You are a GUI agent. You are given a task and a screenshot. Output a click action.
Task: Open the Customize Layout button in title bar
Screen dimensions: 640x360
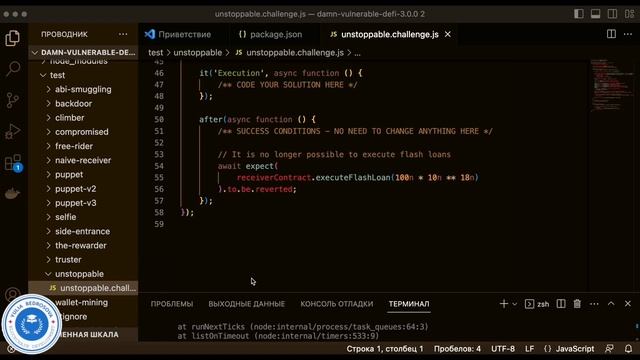tap(629, 14)
